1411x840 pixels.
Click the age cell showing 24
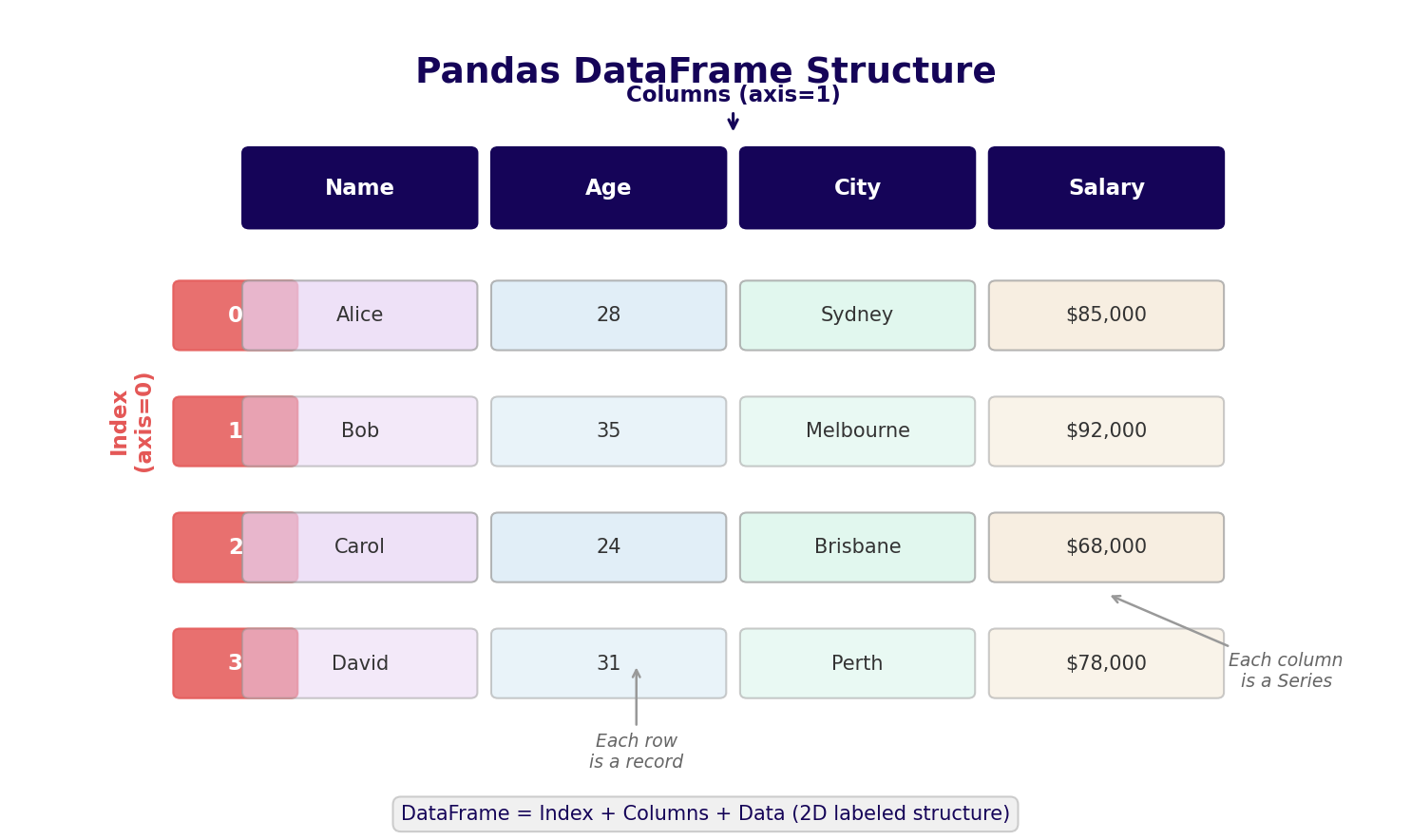click(608, 547)
